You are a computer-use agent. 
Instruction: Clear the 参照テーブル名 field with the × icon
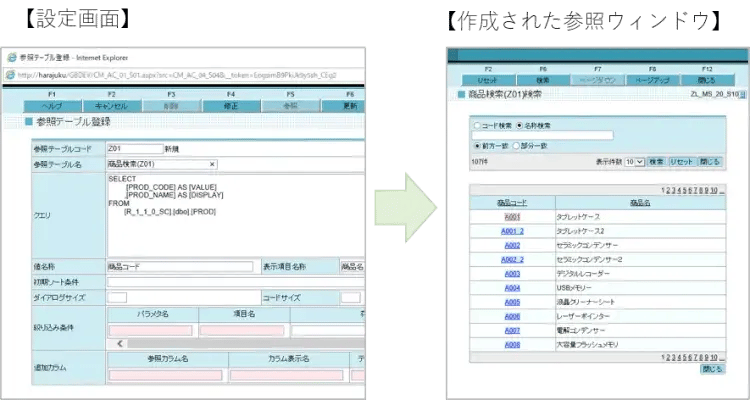(x=212, y=163)
